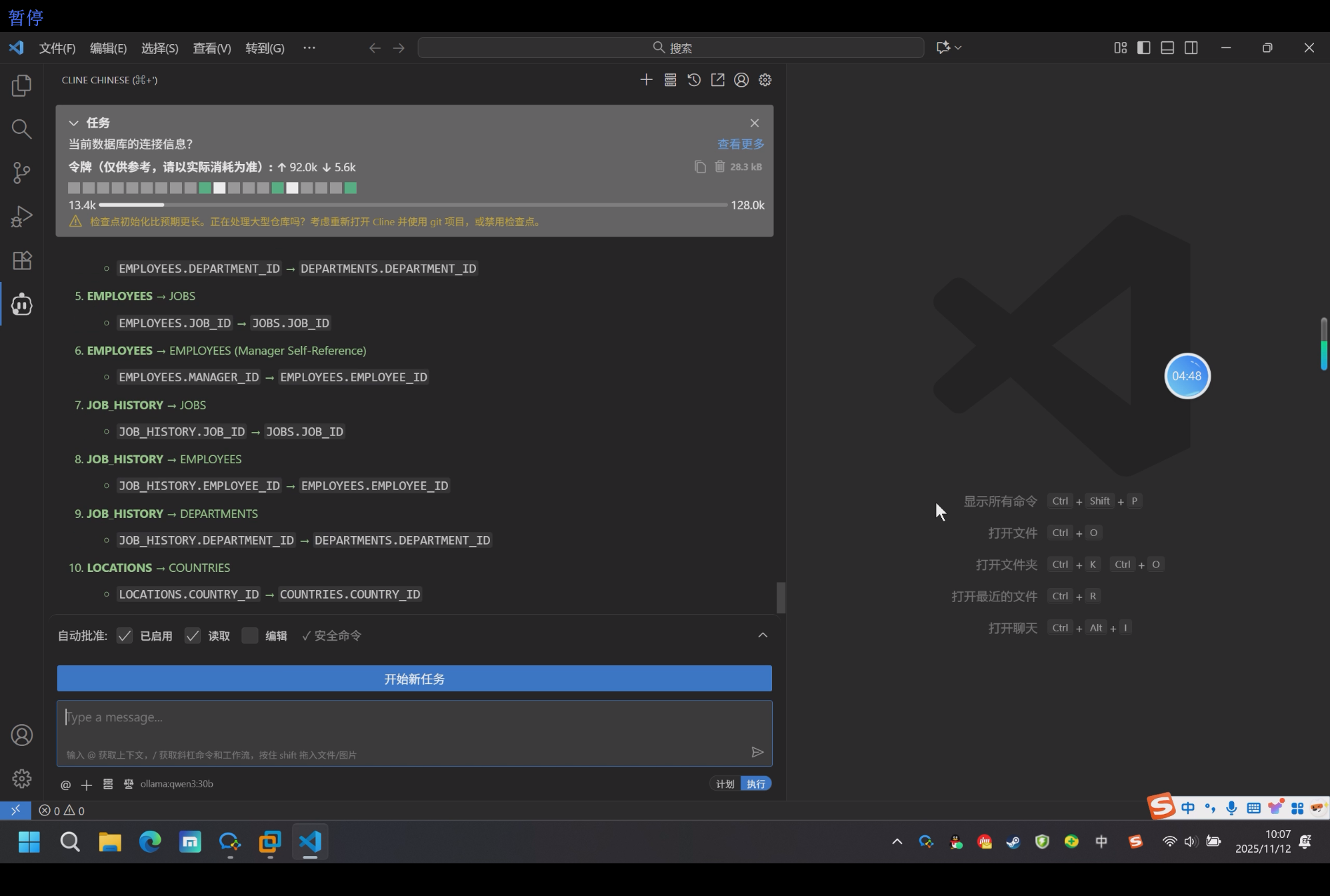Click the 开始新任务 button
This screenshot has width=1330, height=896.
pos(414,679)
